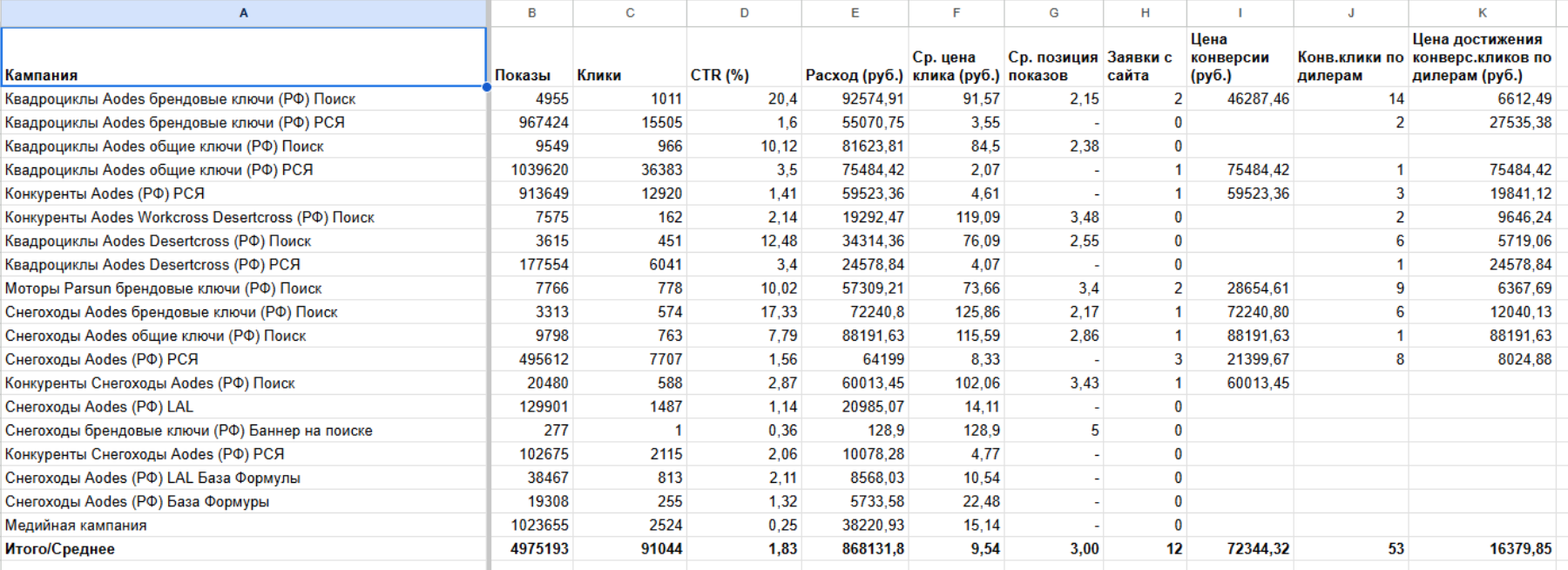Viewport: 1568px width, 570px height.
Task: Select 'Снегоходы брендовые ключи (РФ) Баннер на поиске' cell
Action: [x=244, y=430]
